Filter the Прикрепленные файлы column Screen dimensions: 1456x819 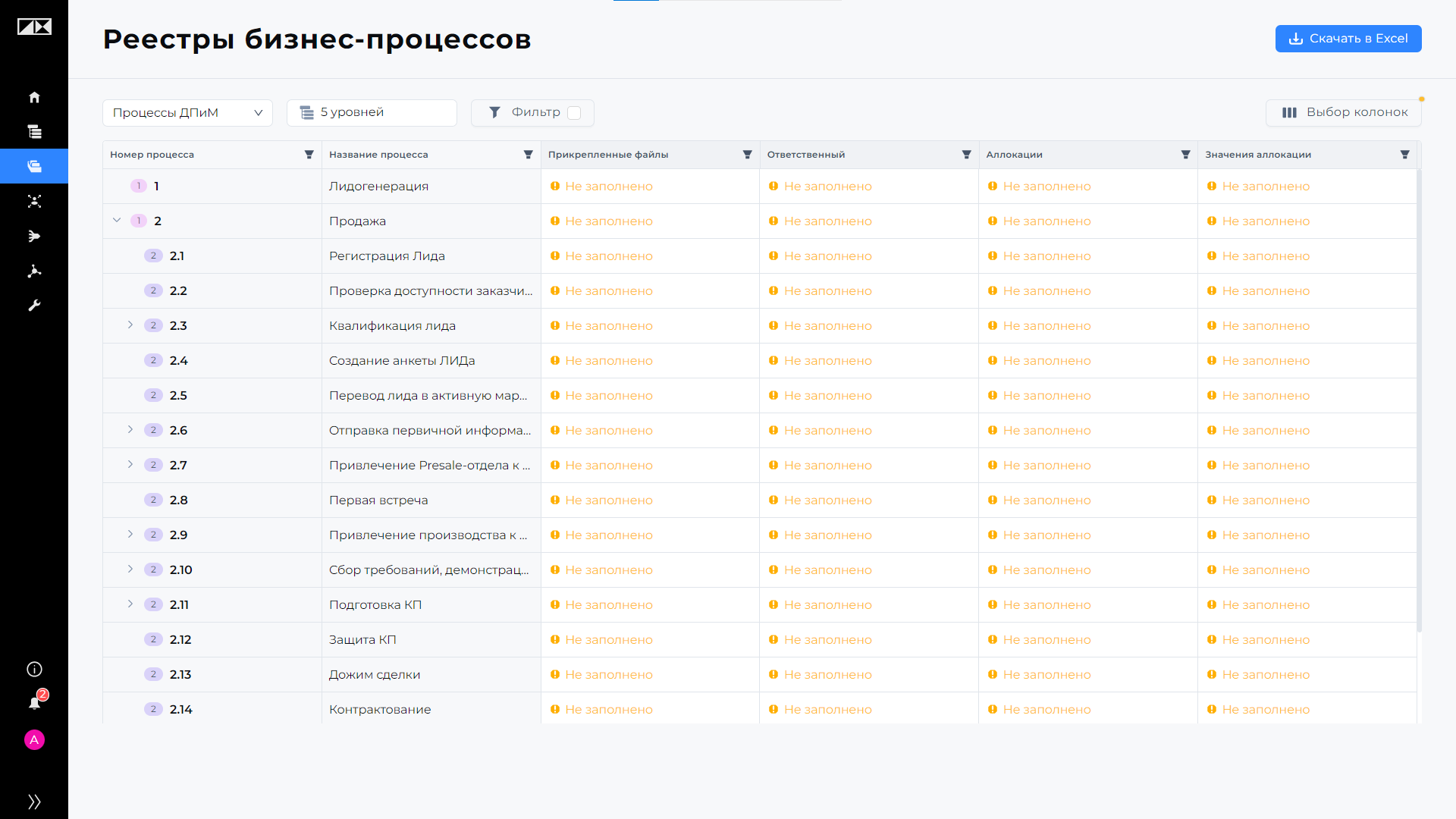click(x=748, y=155)
